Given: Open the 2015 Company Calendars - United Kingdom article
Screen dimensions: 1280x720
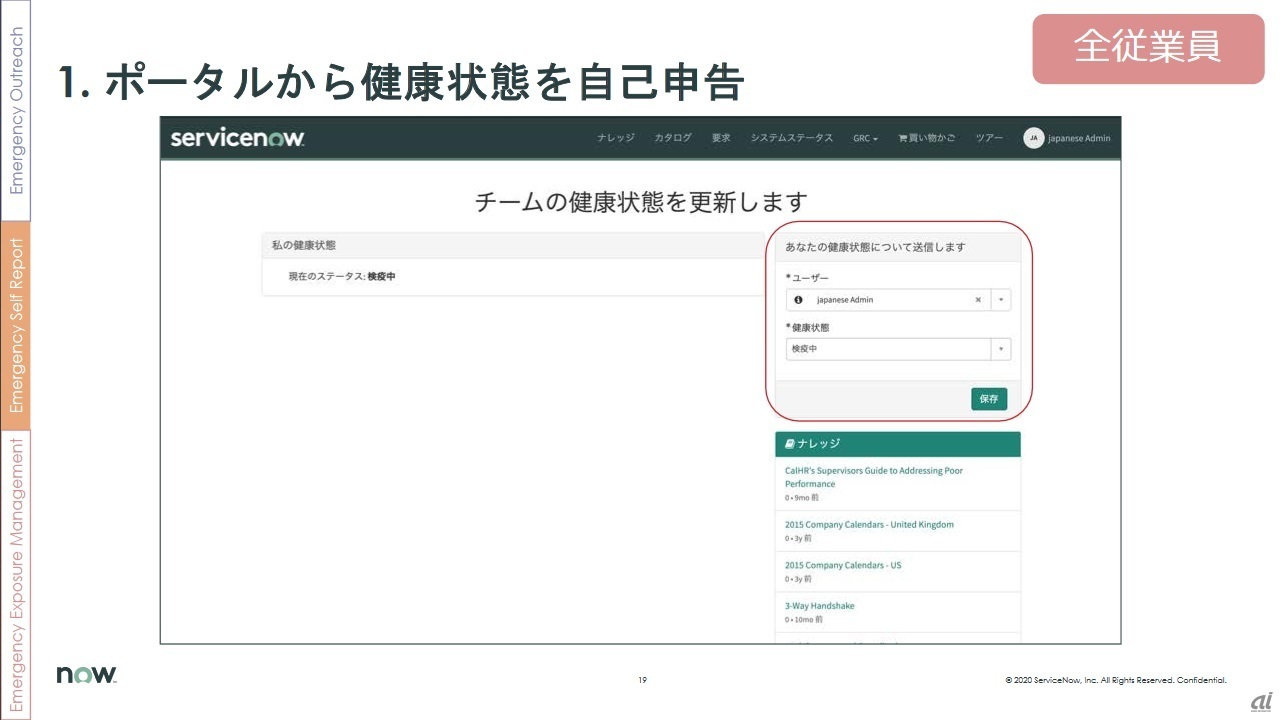Looking at the screenshot, I should coord(869,525).
